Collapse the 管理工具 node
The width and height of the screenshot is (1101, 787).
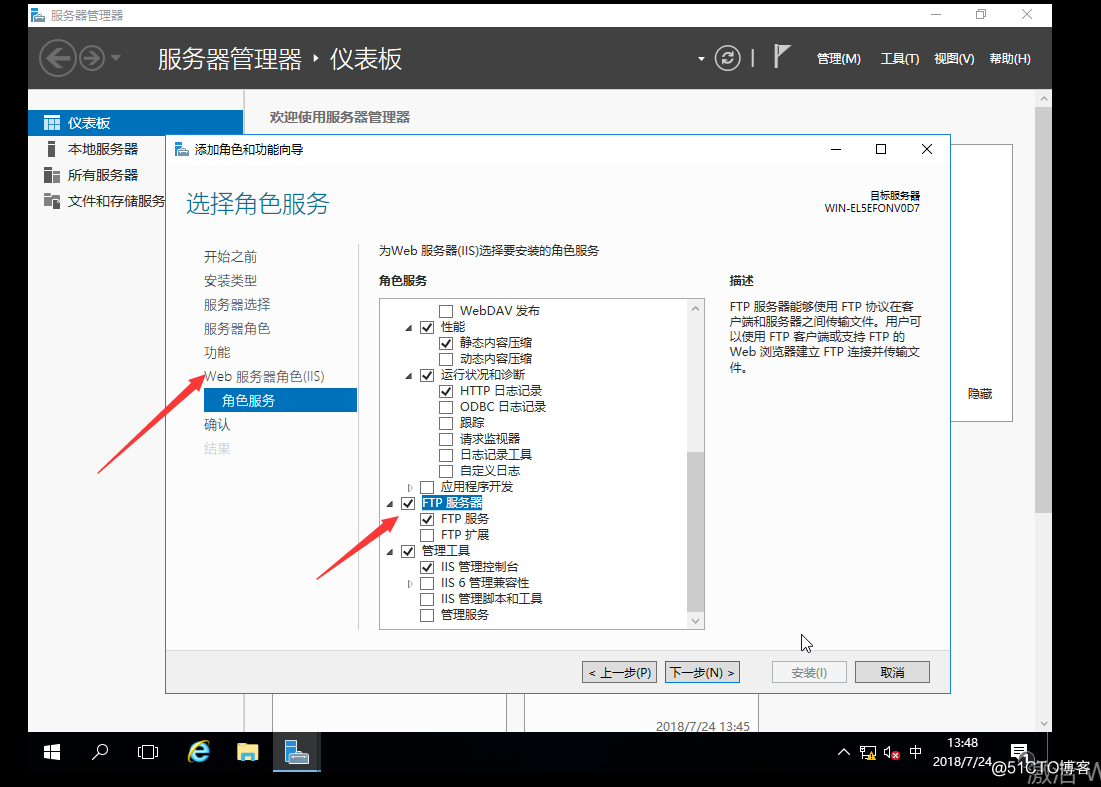[390, 553]
